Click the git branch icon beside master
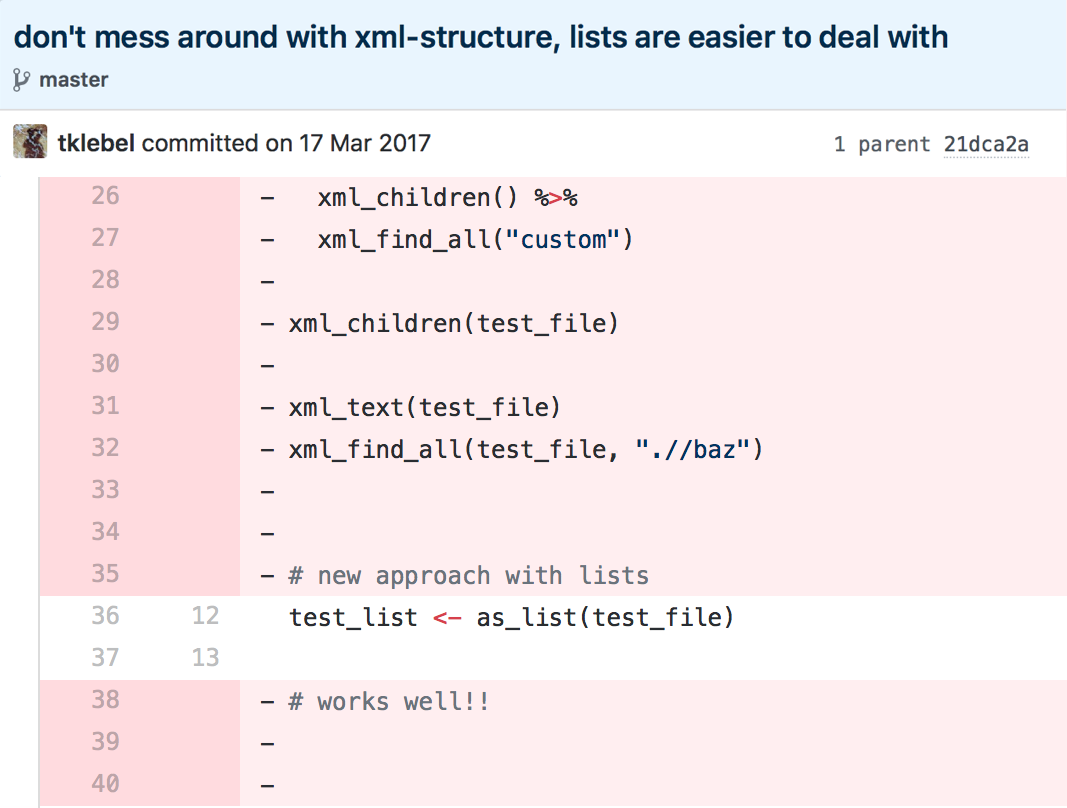Viewport: 1067px width, 808px height. click(x=22, y=80)
